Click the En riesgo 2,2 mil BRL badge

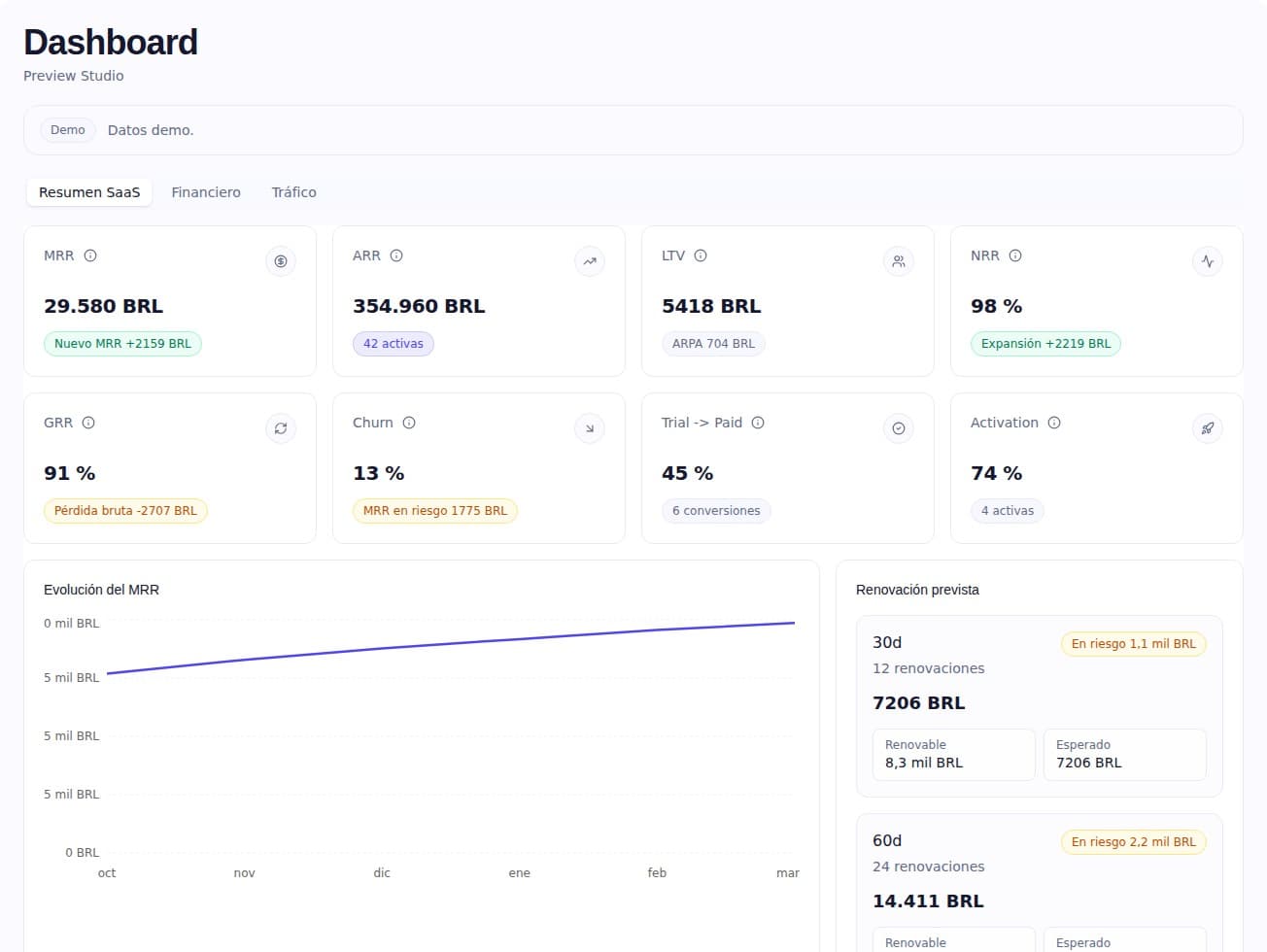pos(1134,842)
